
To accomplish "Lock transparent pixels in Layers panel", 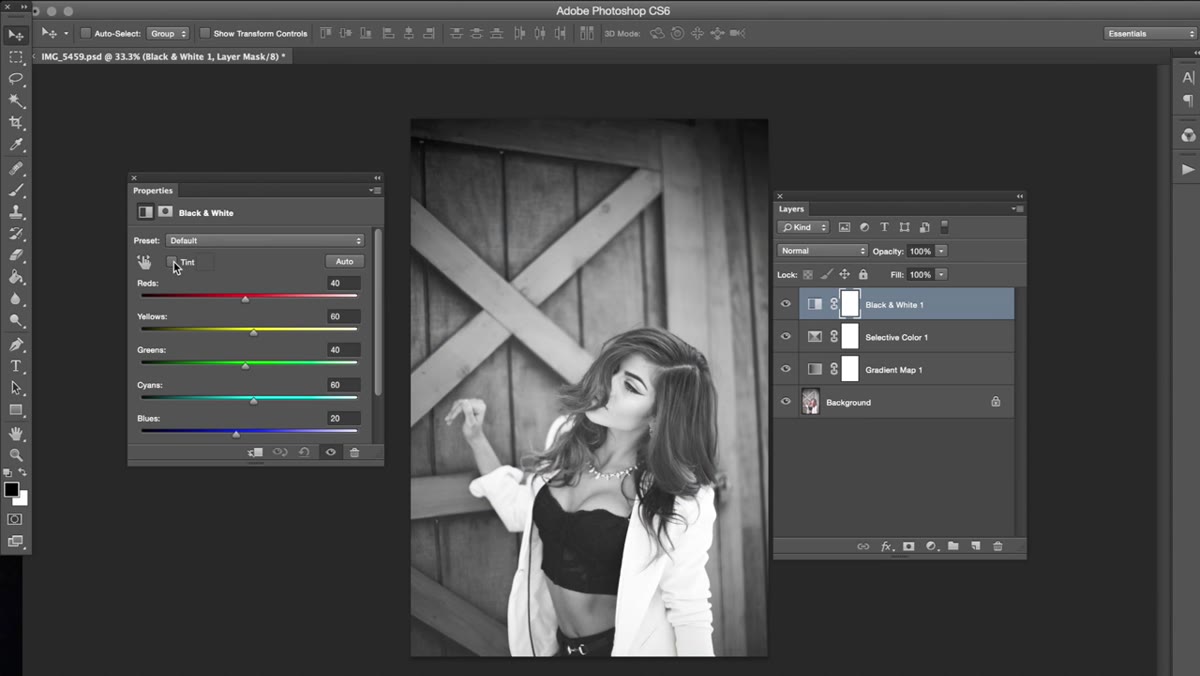I will (808, 274).
